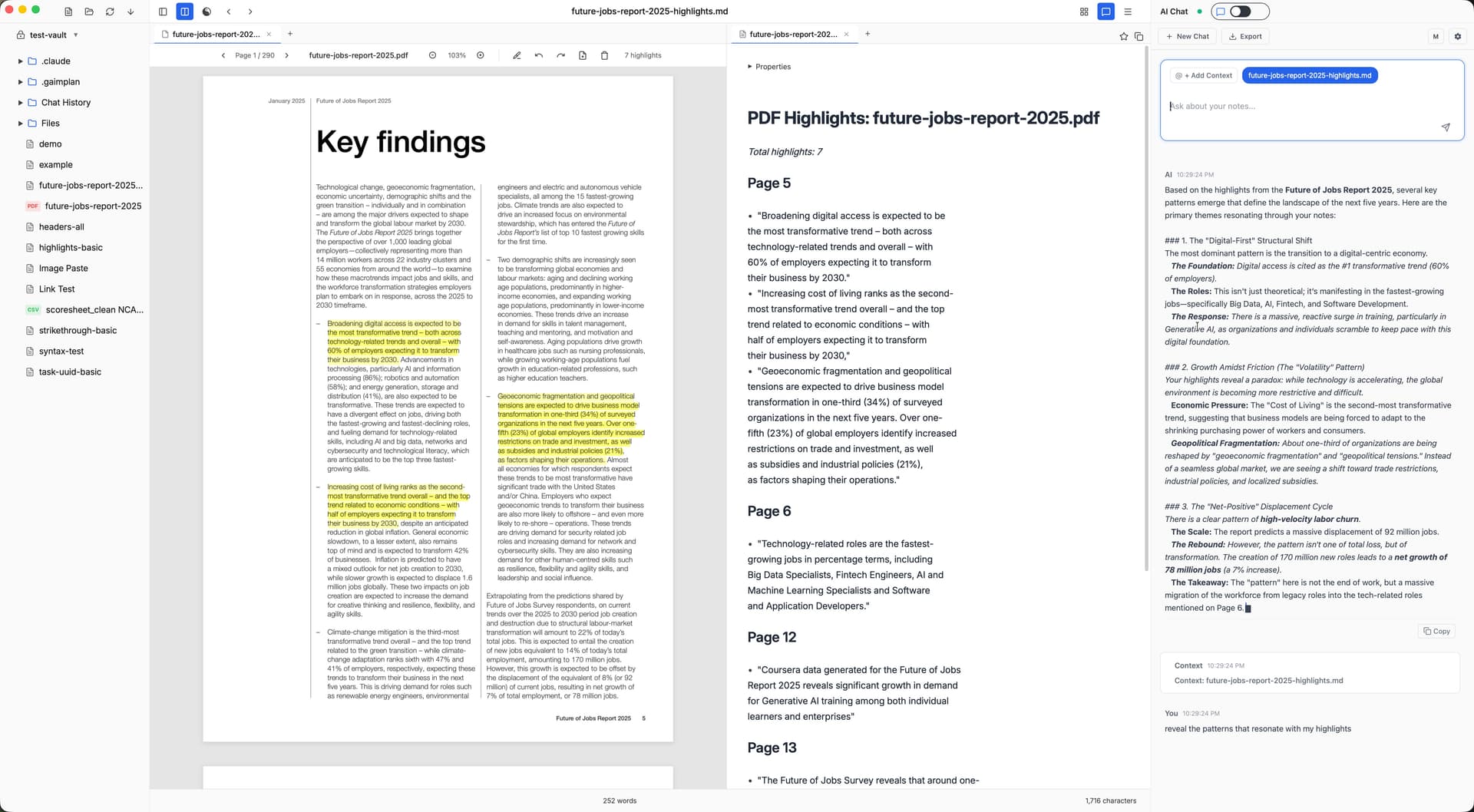Click the undo arrow in PDF toolbar
The width and height of the screenshot is (1474, 812).
[539, 55]
